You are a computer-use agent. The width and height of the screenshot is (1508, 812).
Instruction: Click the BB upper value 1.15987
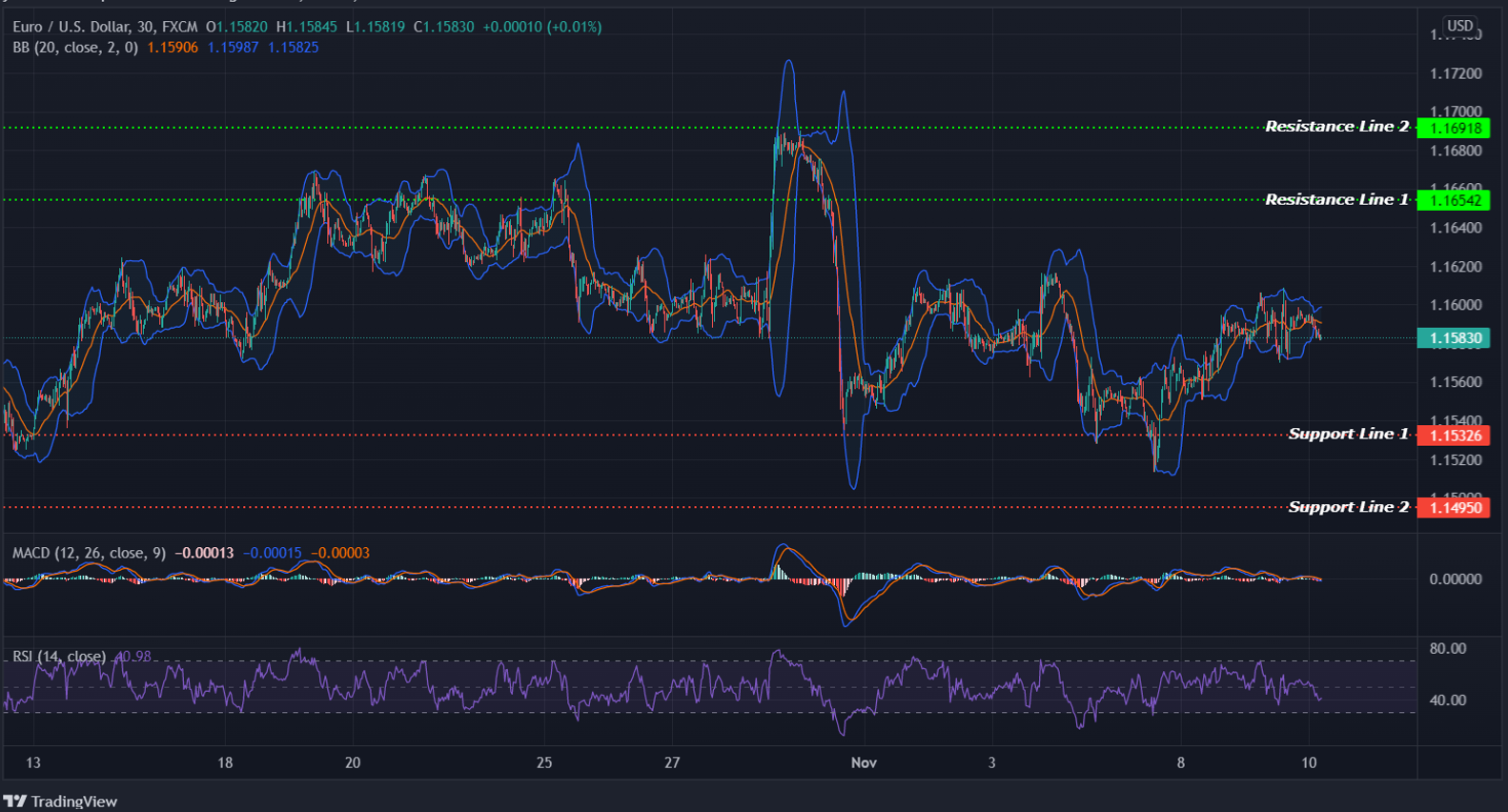click(234, 47)
